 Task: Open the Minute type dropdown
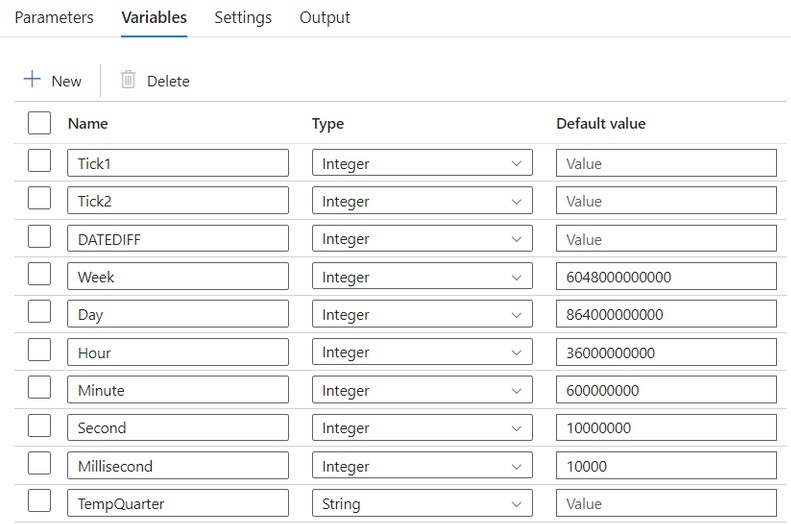tap(422, 390)
